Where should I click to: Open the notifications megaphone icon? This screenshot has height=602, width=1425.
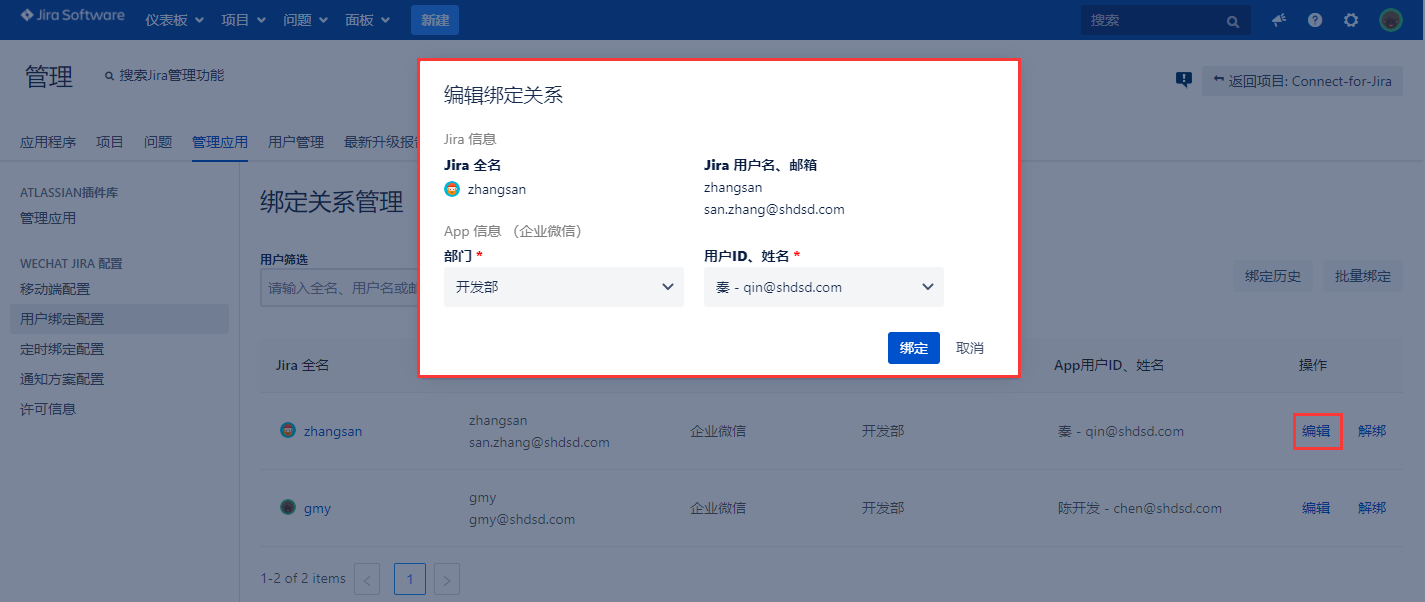tap(1279, 20)
